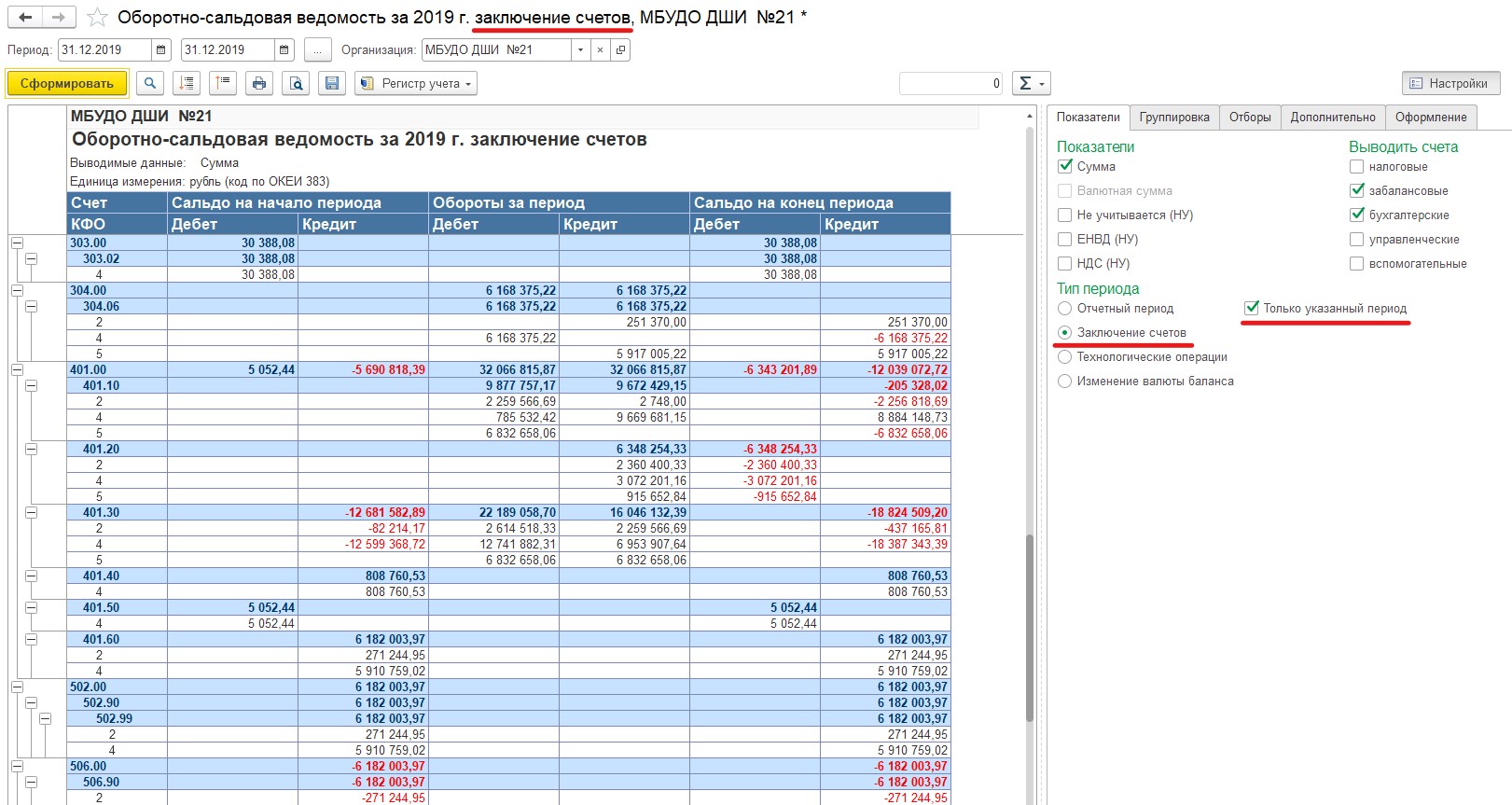The image size is (1512, 805).
Task: Select Заключение счетов radio button
Action: coord(1065,332)
